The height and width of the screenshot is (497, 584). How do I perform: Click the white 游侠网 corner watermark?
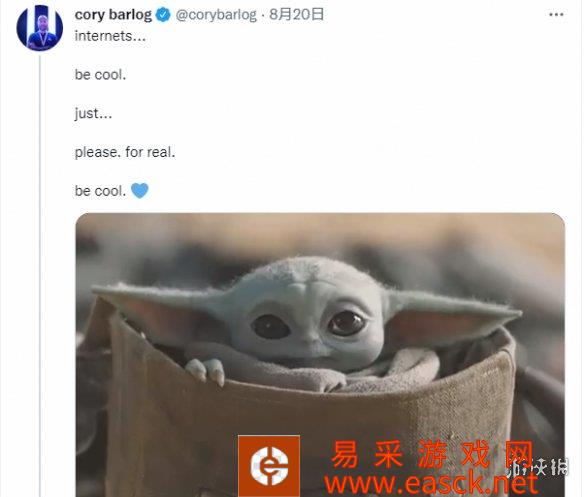539,467
